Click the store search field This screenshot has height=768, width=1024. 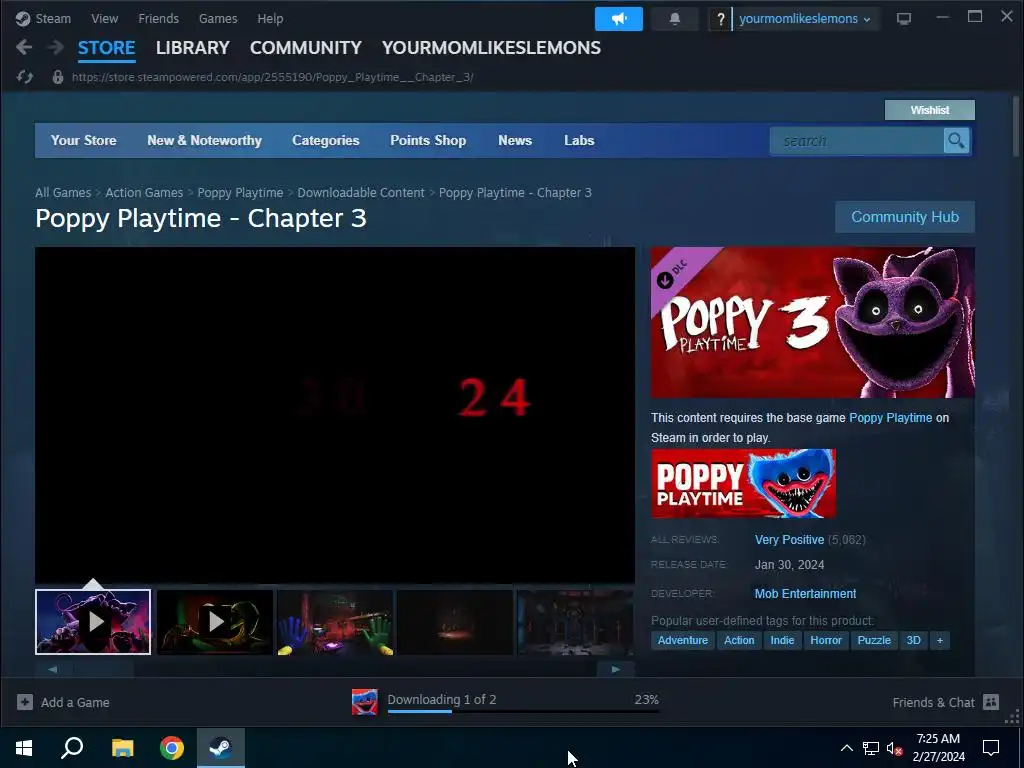pos(856,140)
